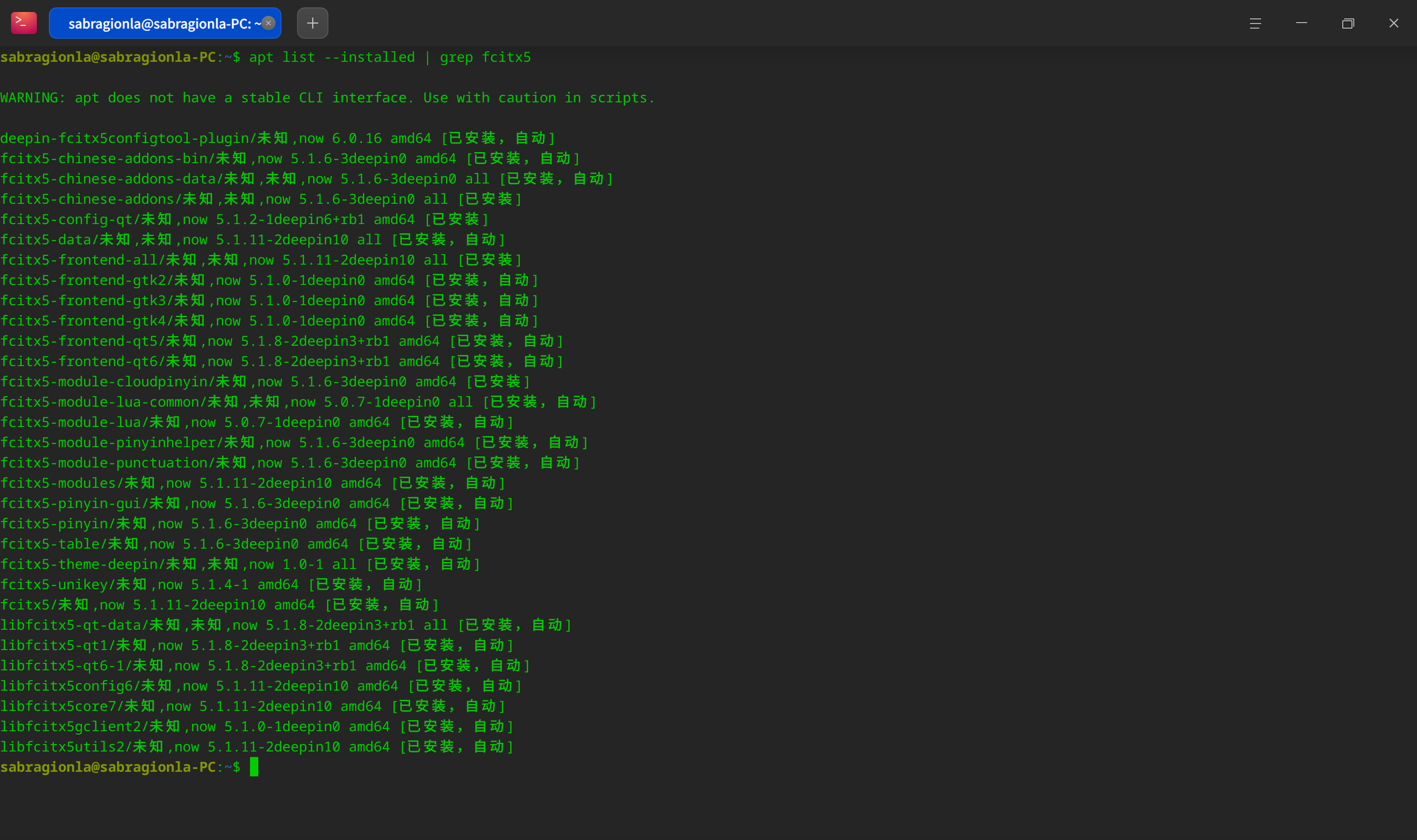The image size is (1417, 840).
Task: Click the Deepin Terminal app icon
Action: 24,23
